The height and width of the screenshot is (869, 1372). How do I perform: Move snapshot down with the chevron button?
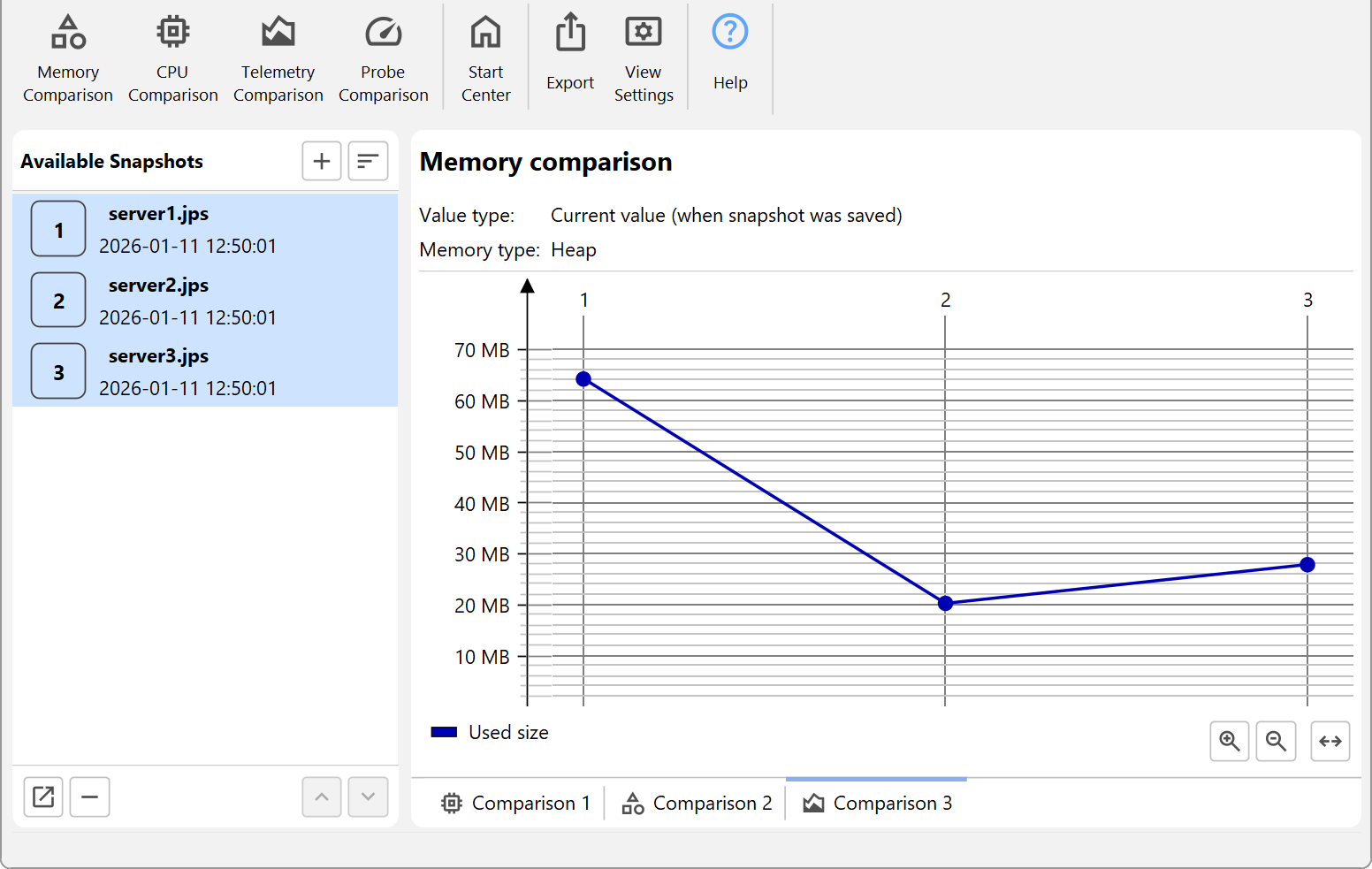click(368, 797)
